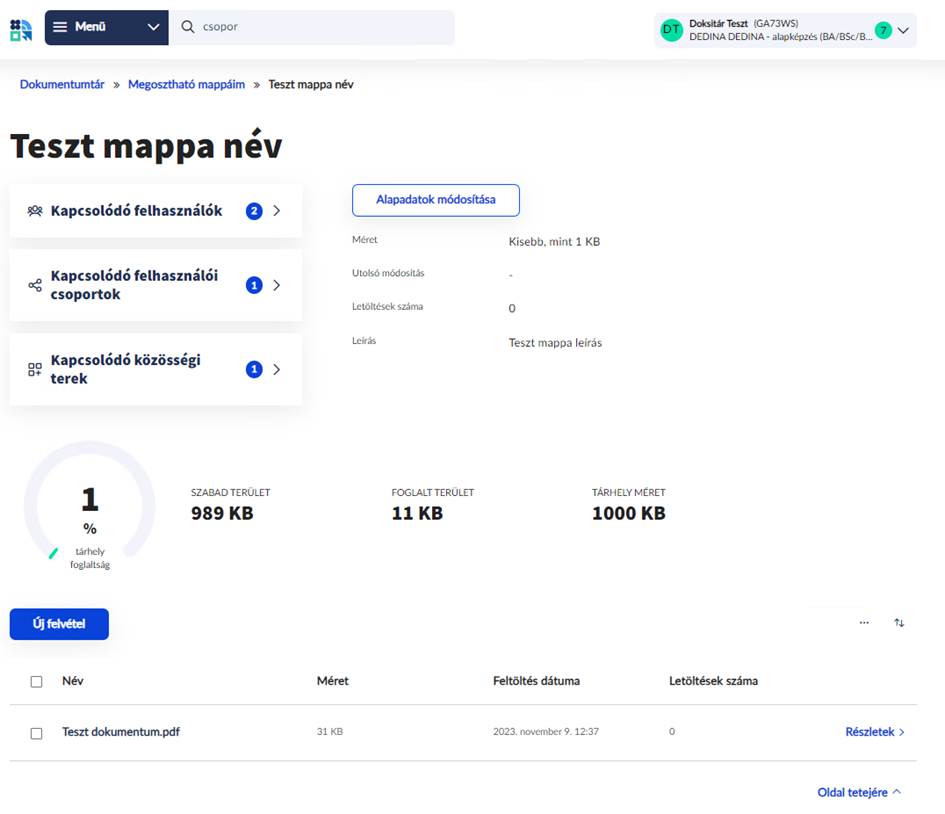Click the share icon for felhasználói csoportok
Image resolution: width=945 pixels, height=814 pixels.
pyautogui.click(x=35, y=285)
